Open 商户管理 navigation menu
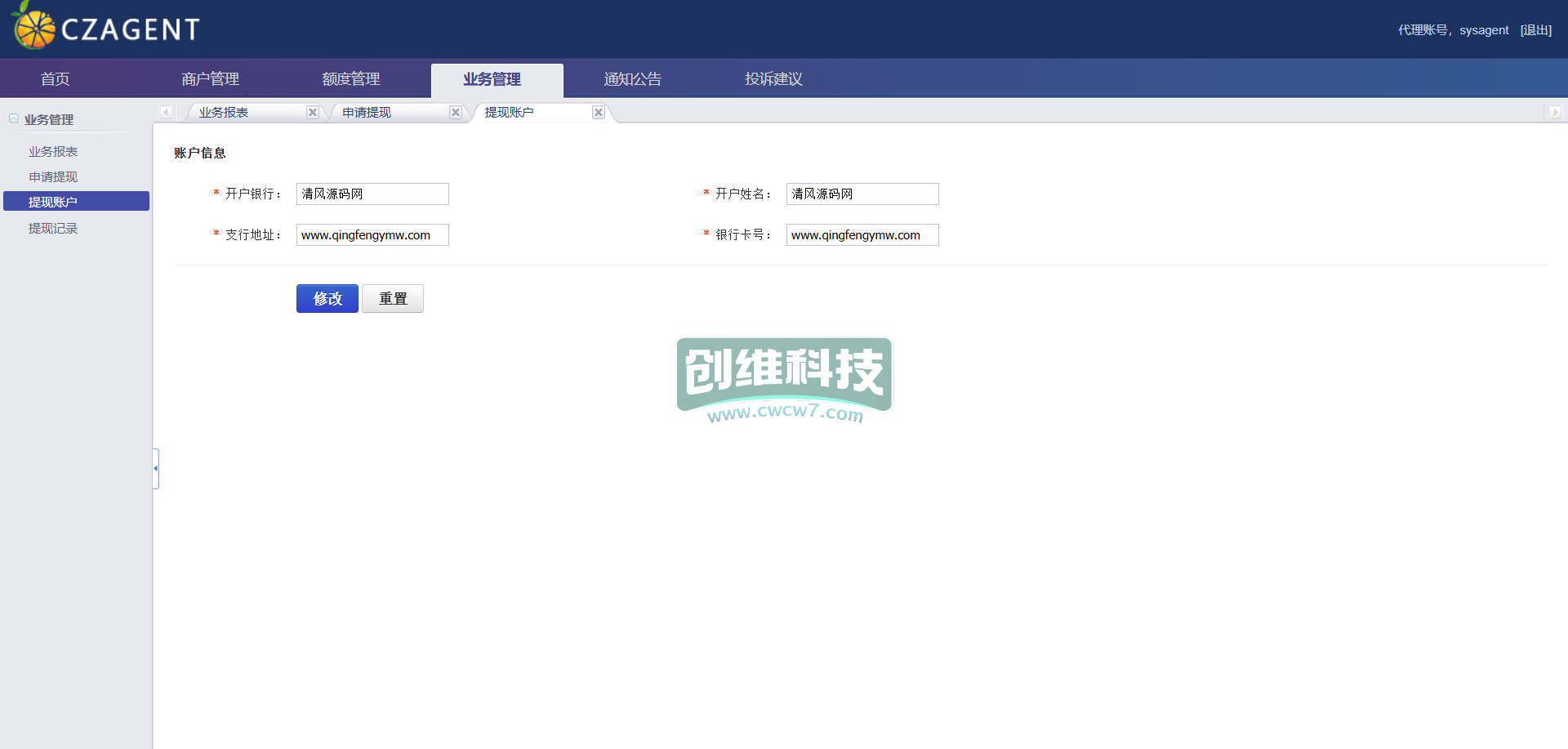The height and width of the screenshot is (749, 1568). click(210, 79)
